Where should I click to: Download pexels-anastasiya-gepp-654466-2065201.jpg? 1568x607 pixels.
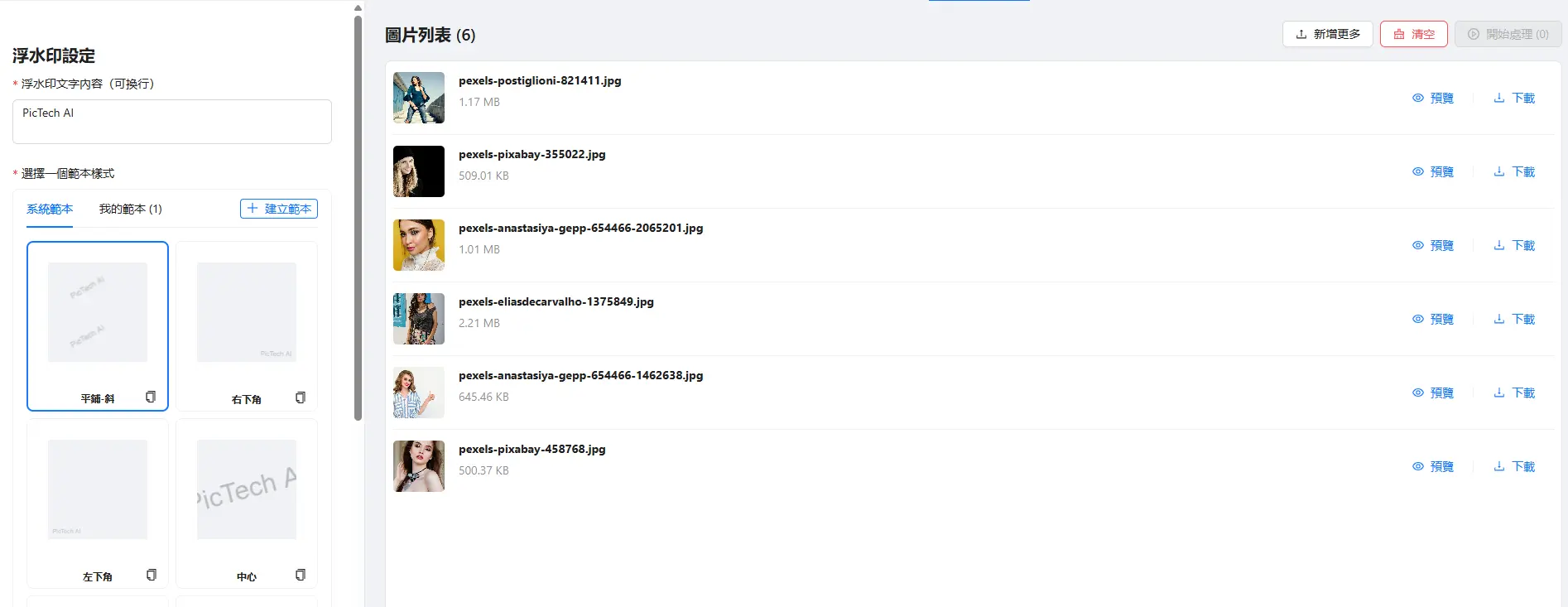[x=1514, y=245]
